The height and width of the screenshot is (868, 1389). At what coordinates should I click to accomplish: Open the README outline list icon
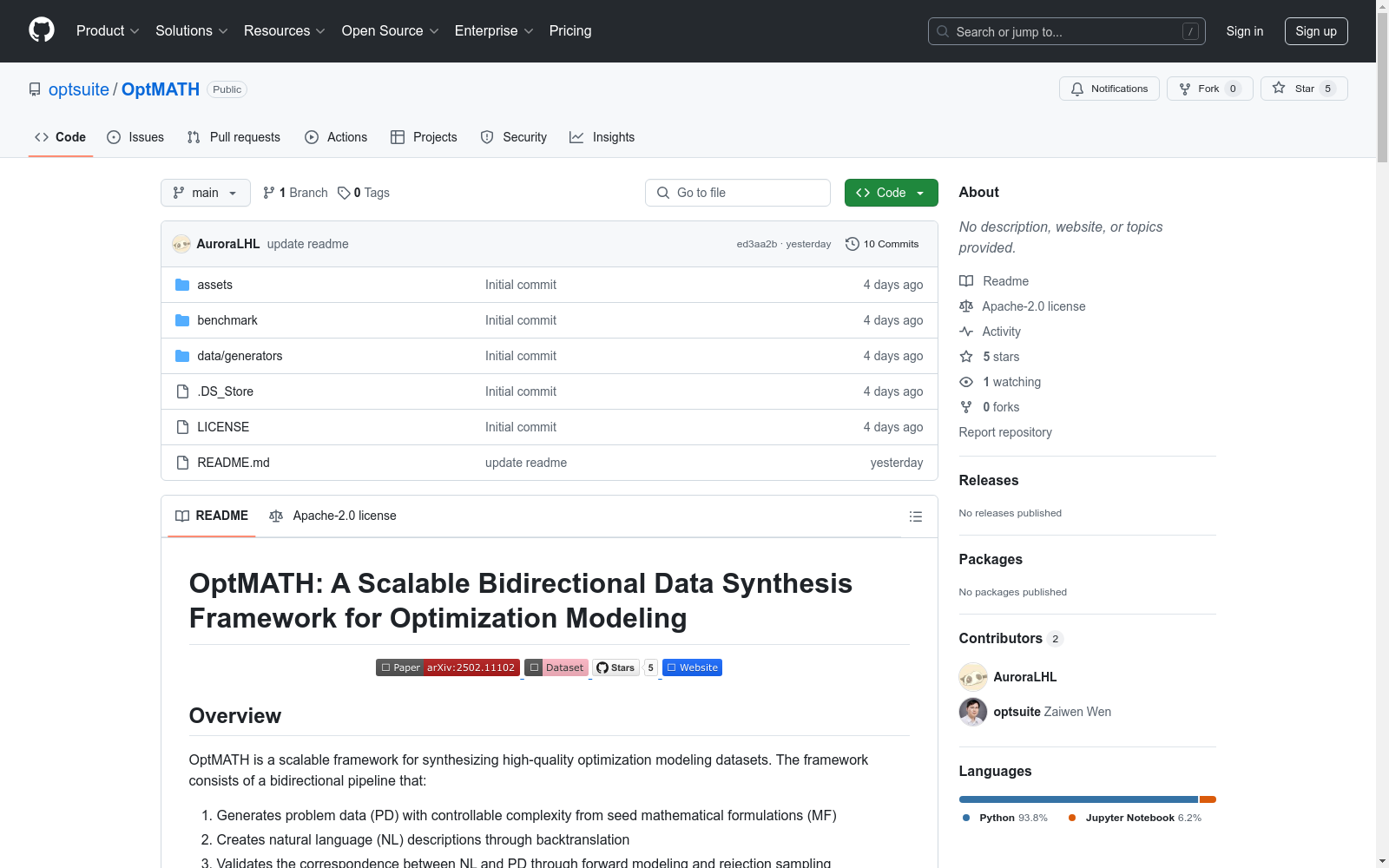tap(916, 516)
